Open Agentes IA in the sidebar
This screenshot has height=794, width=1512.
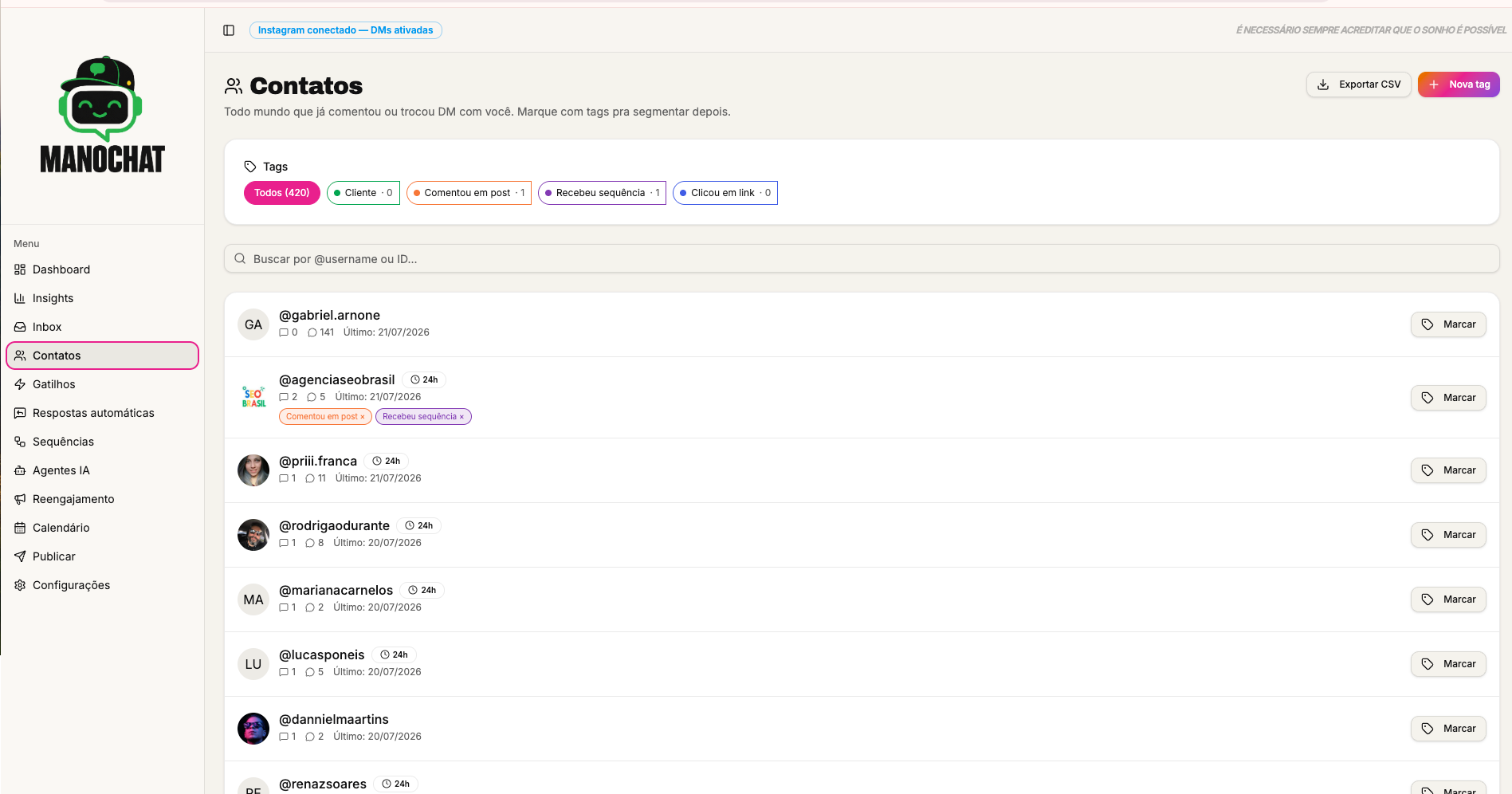tap(102, 470)
